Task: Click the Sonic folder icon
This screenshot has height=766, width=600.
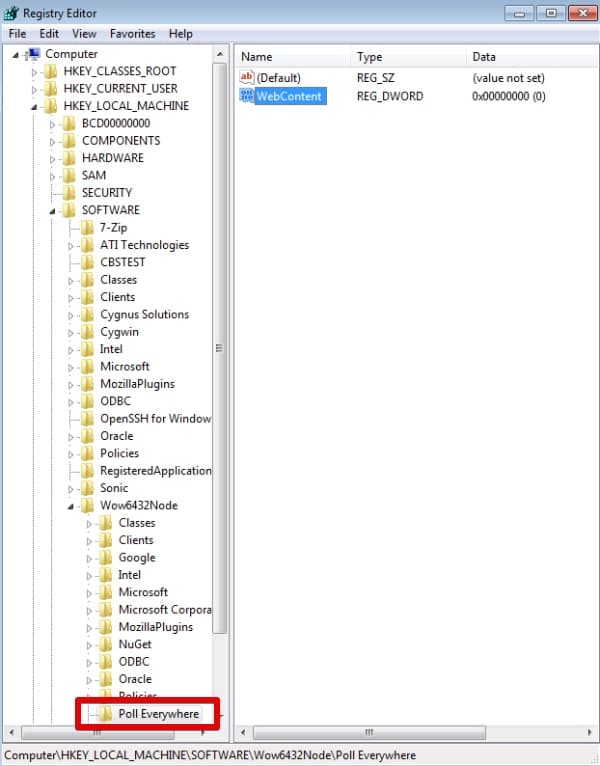Action: (87, 488)
